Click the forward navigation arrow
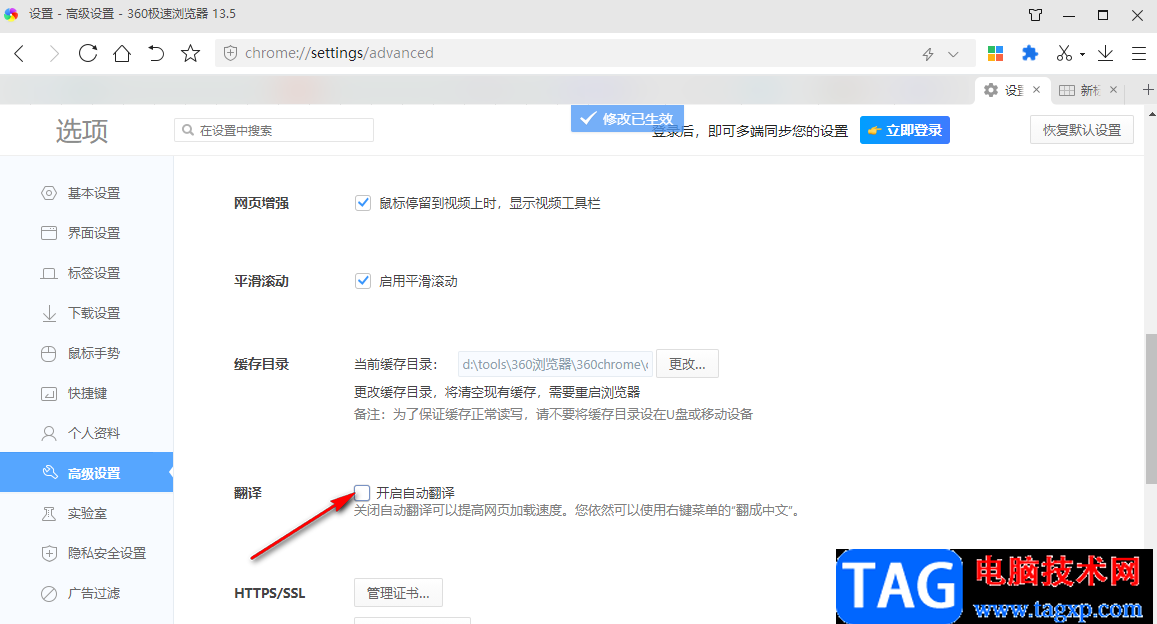This screenshot has width=1157, height=624. point(53,53)
